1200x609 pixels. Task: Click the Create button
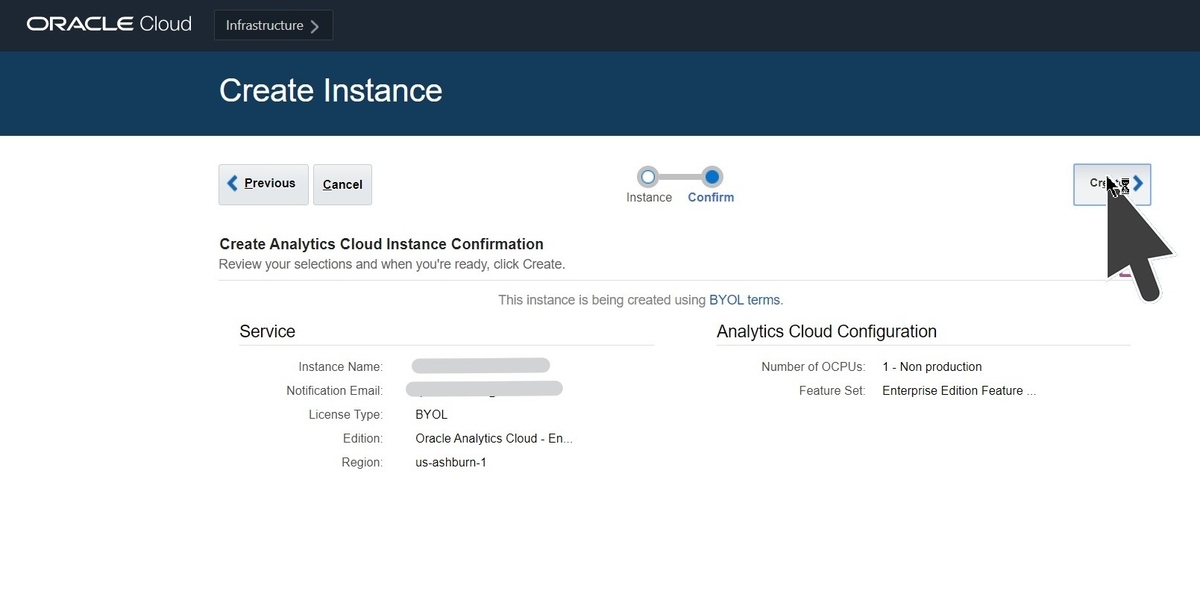[1112, 184]
